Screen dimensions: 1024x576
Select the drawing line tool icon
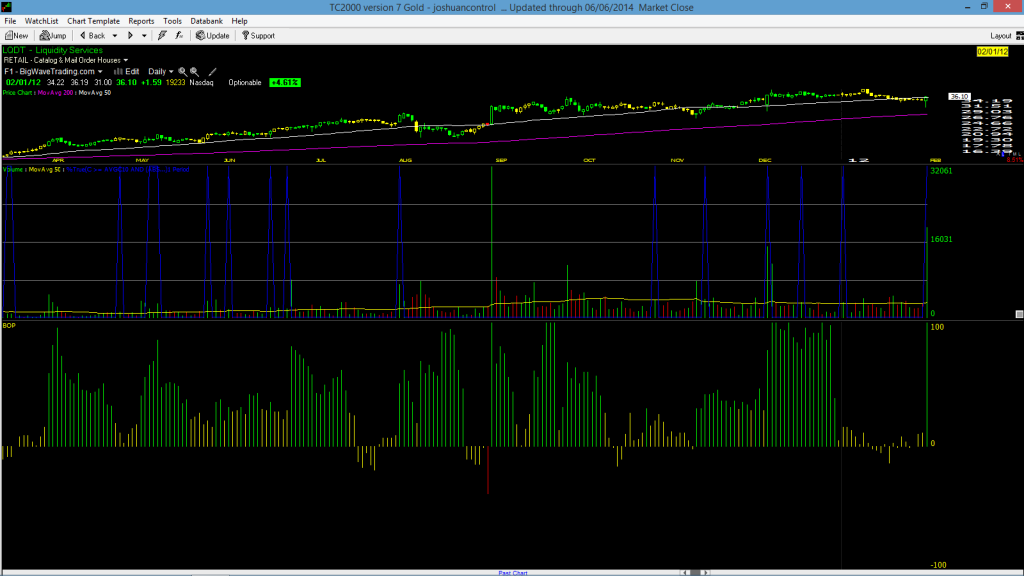click(212, 71)
